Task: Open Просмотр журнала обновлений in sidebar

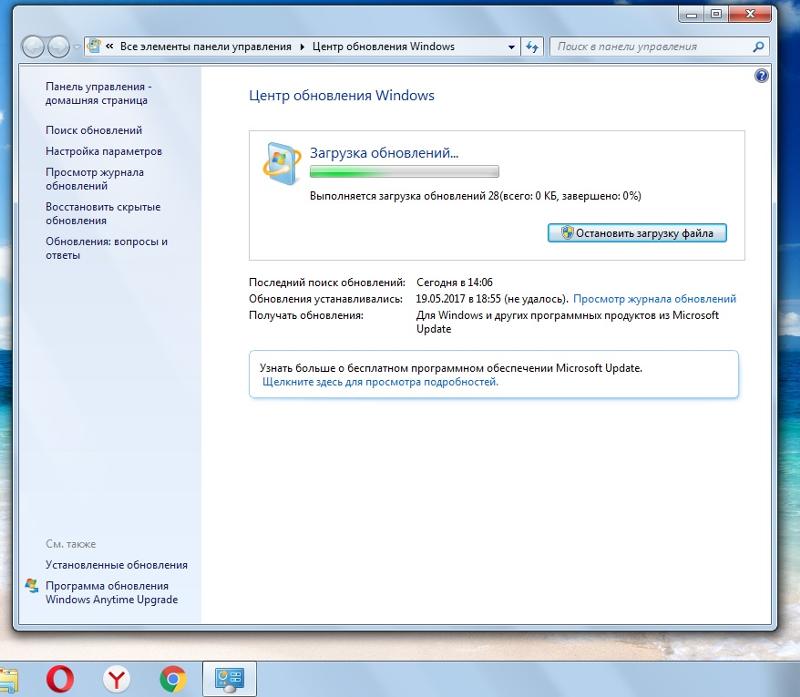Action: pos(95,179)
